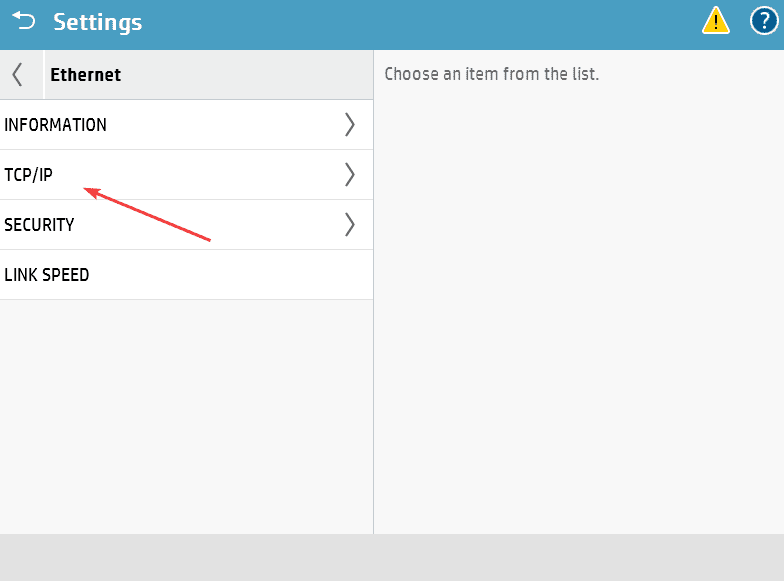Screen dimensions: 784x581
Task: Open the INFORMATION menu item
Action: (x=56, y=125)
